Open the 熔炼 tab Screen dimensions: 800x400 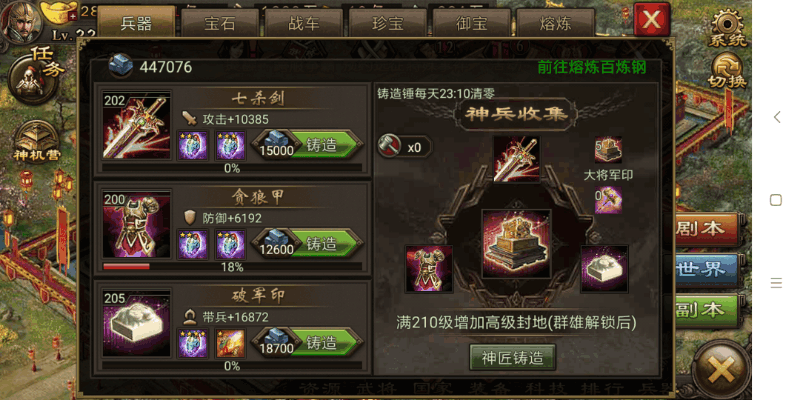[555, 23]
